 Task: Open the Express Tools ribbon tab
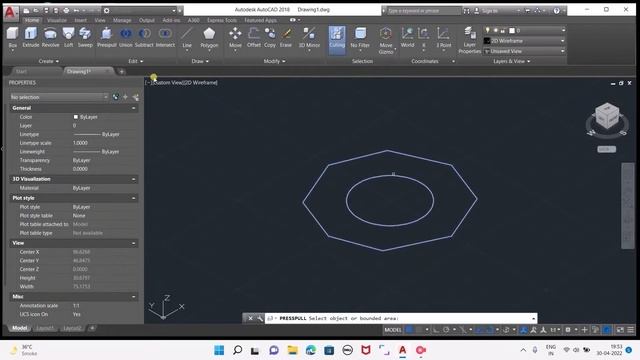[222, 20]
